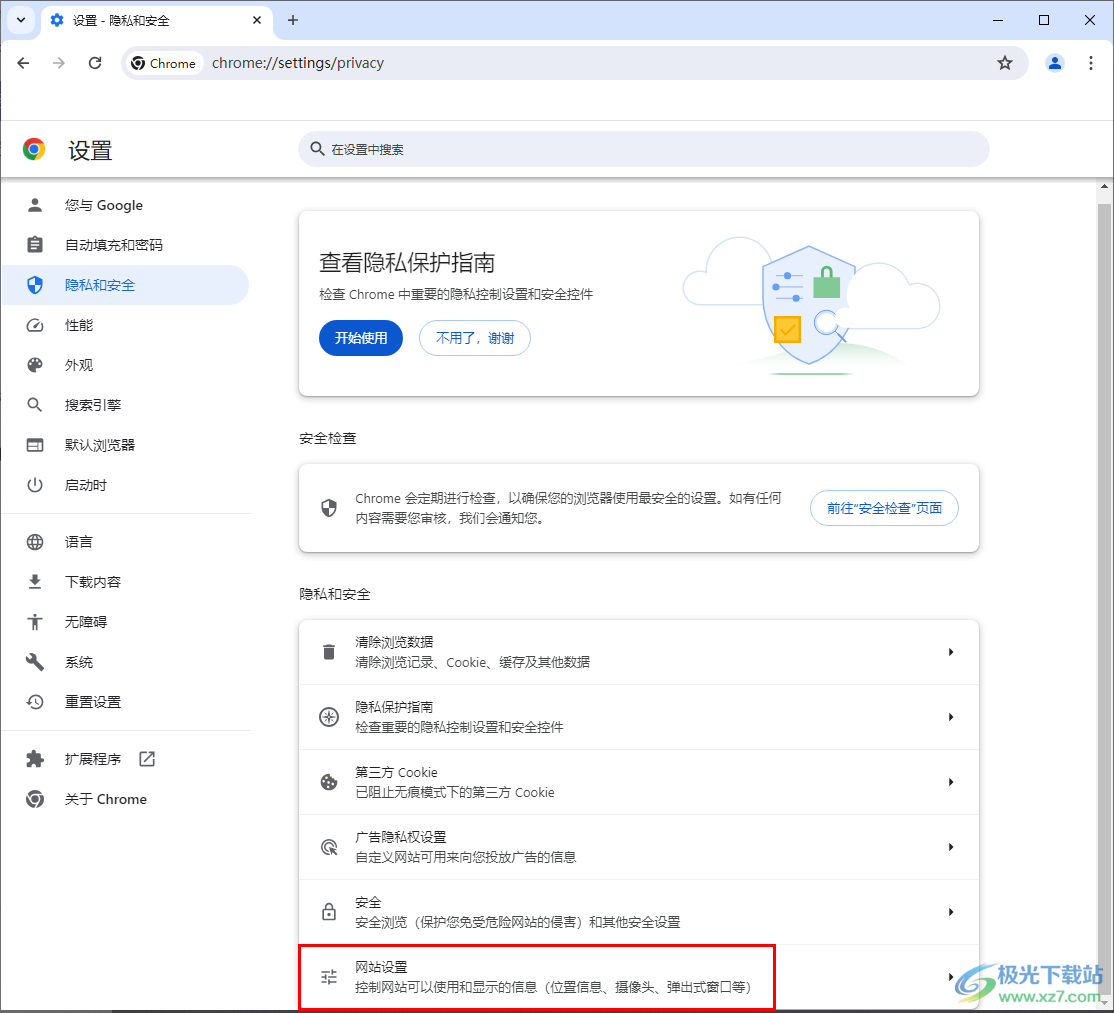
Task: Expand 清除浏览数据 via its arrow
Action: 951,652
